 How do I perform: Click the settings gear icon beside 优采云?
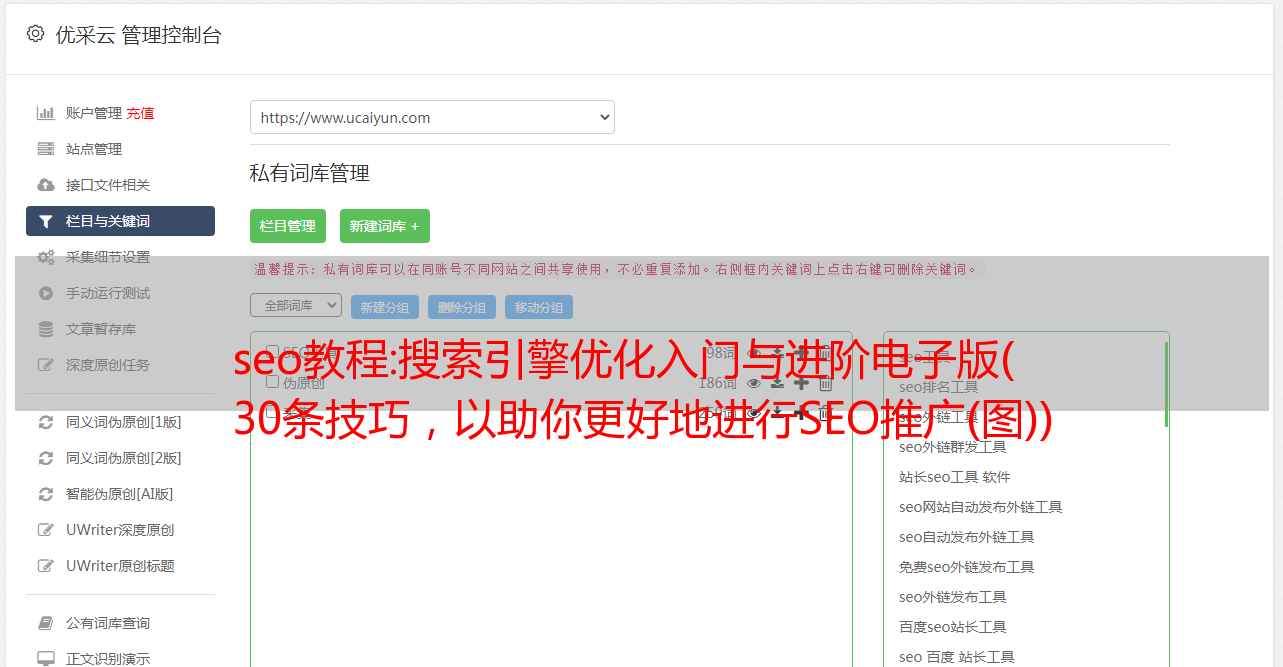point(35,33)
